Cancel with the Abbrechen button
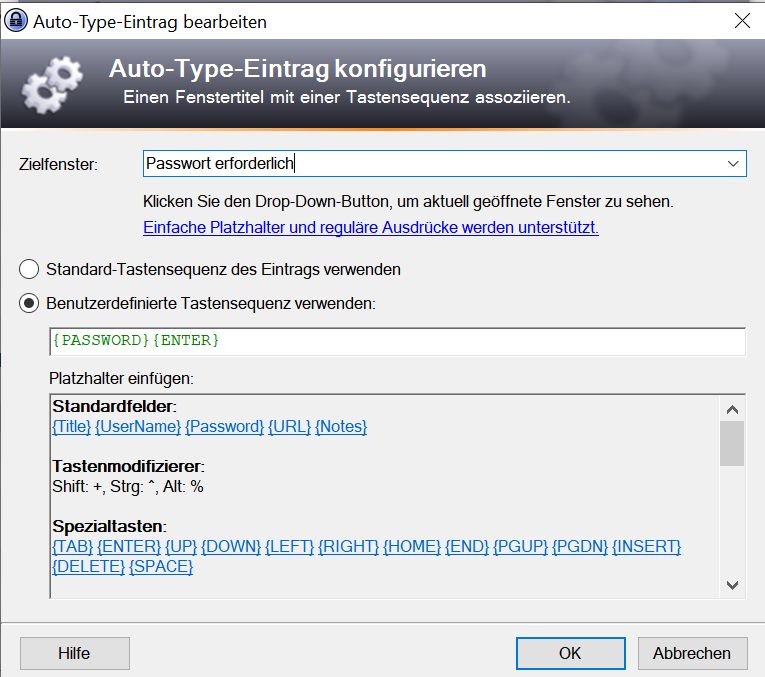 pyautogui.click(x=692, y=653)
